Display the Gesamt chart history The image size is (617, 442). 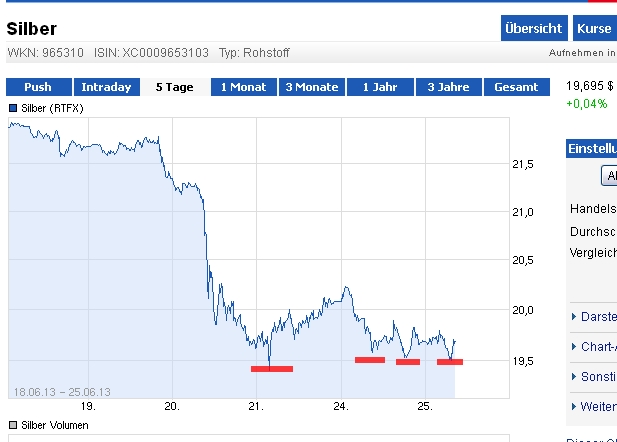(516, 87)
